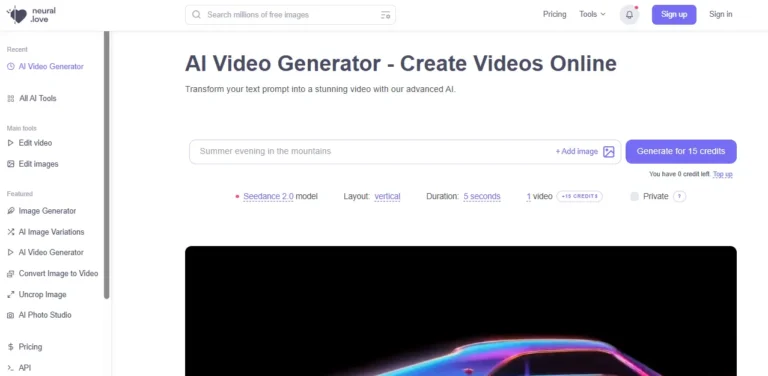Viewport: 768px width, 376px height.
Task: Click the 'You have 0 credit left' text
Action: pyautogui.click(x=679, y=174)
